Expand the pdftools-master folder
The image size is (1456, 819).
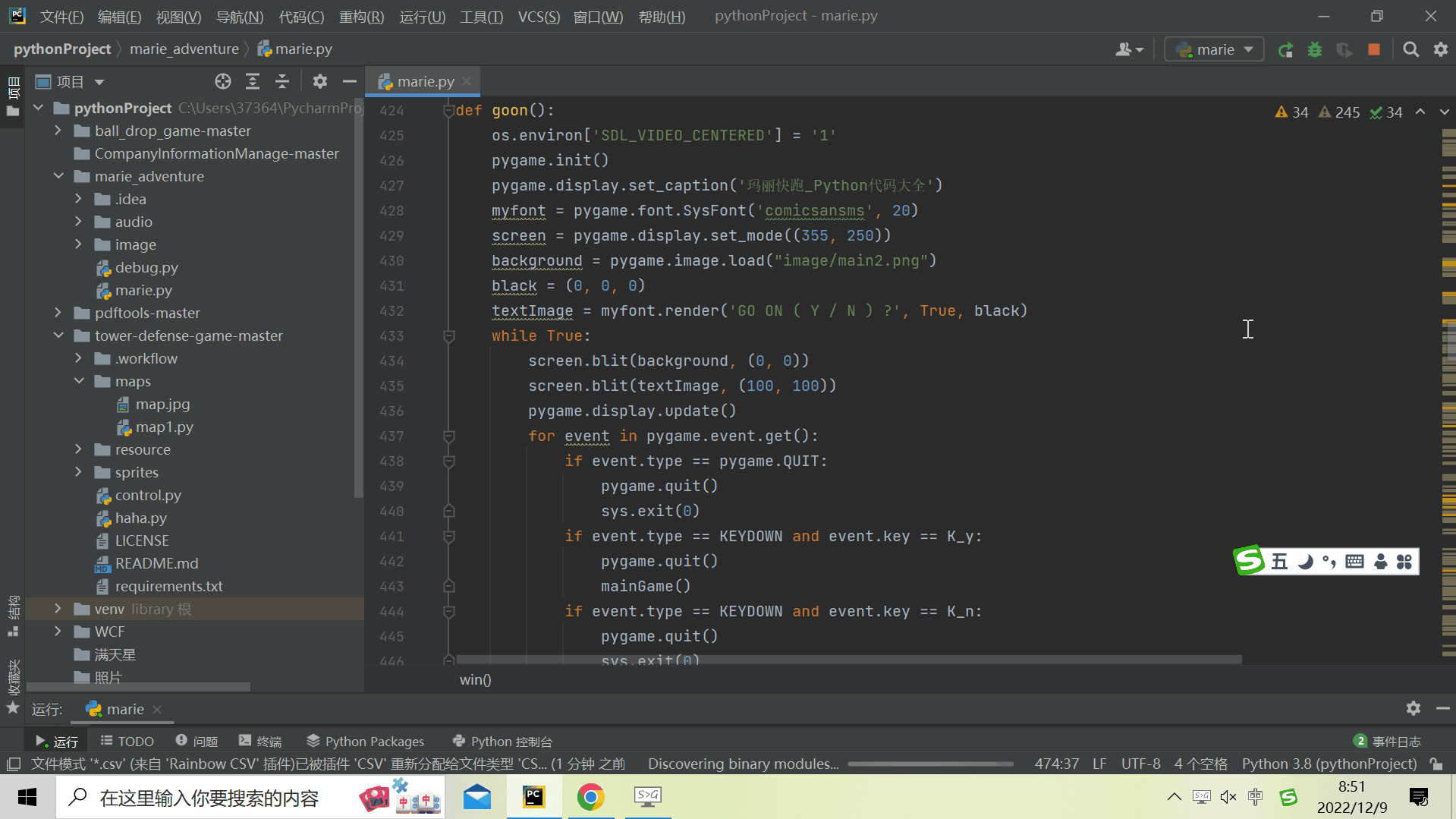click(58, 313)
